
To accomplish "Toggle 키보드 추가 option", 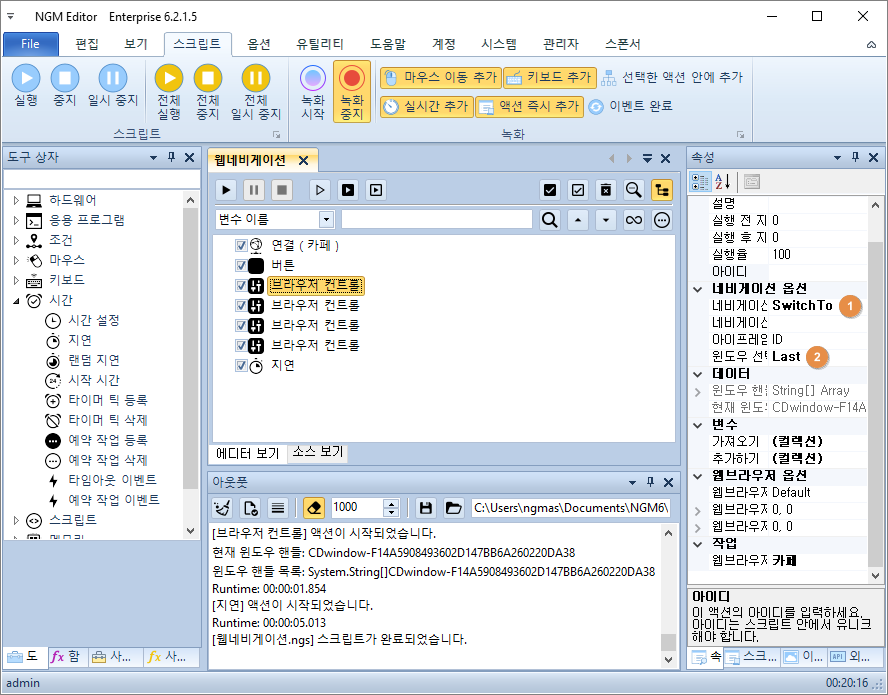I will click(550, 78).
